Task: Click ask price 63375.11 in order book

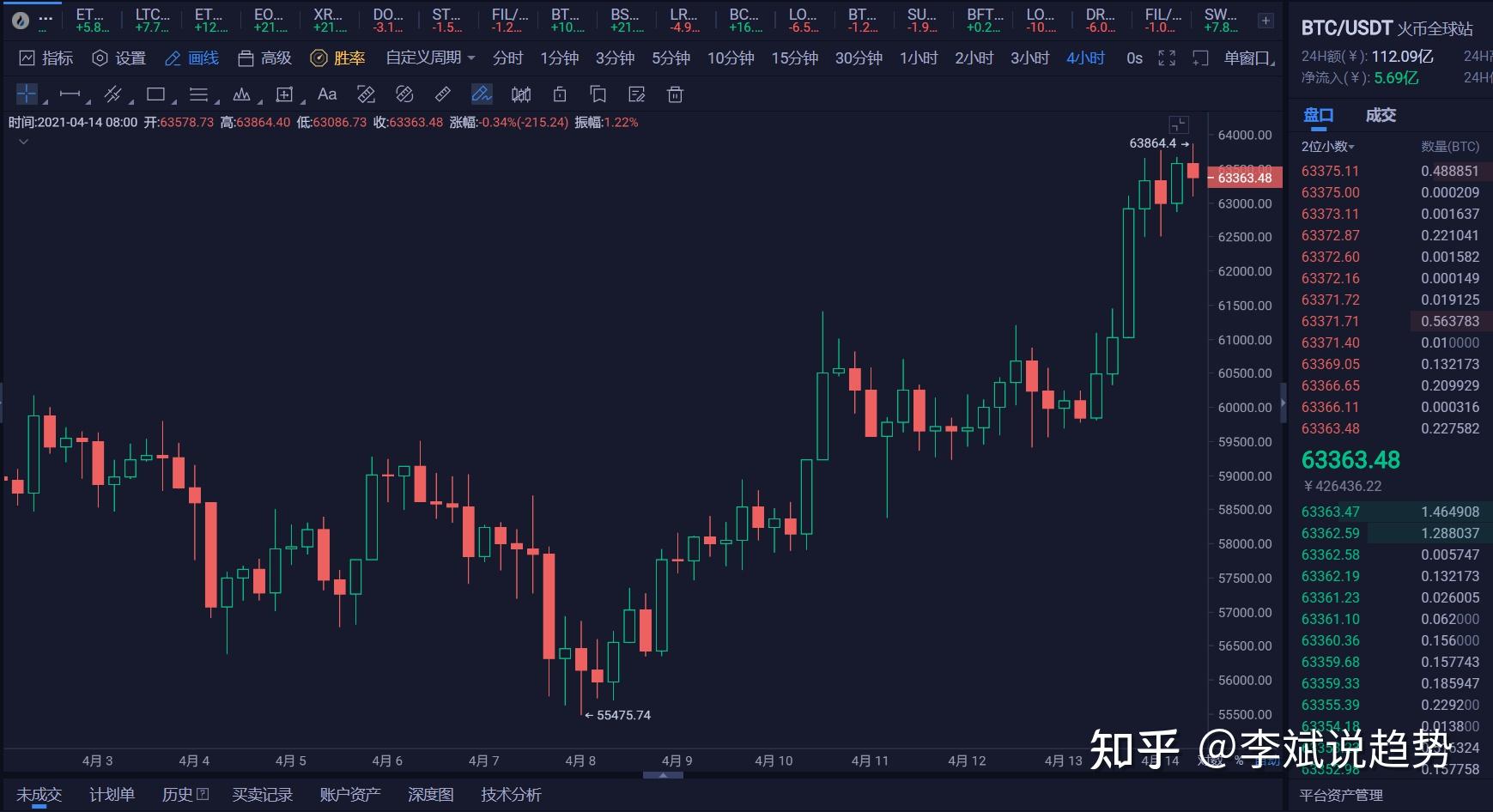Action: pos(1330,171)
